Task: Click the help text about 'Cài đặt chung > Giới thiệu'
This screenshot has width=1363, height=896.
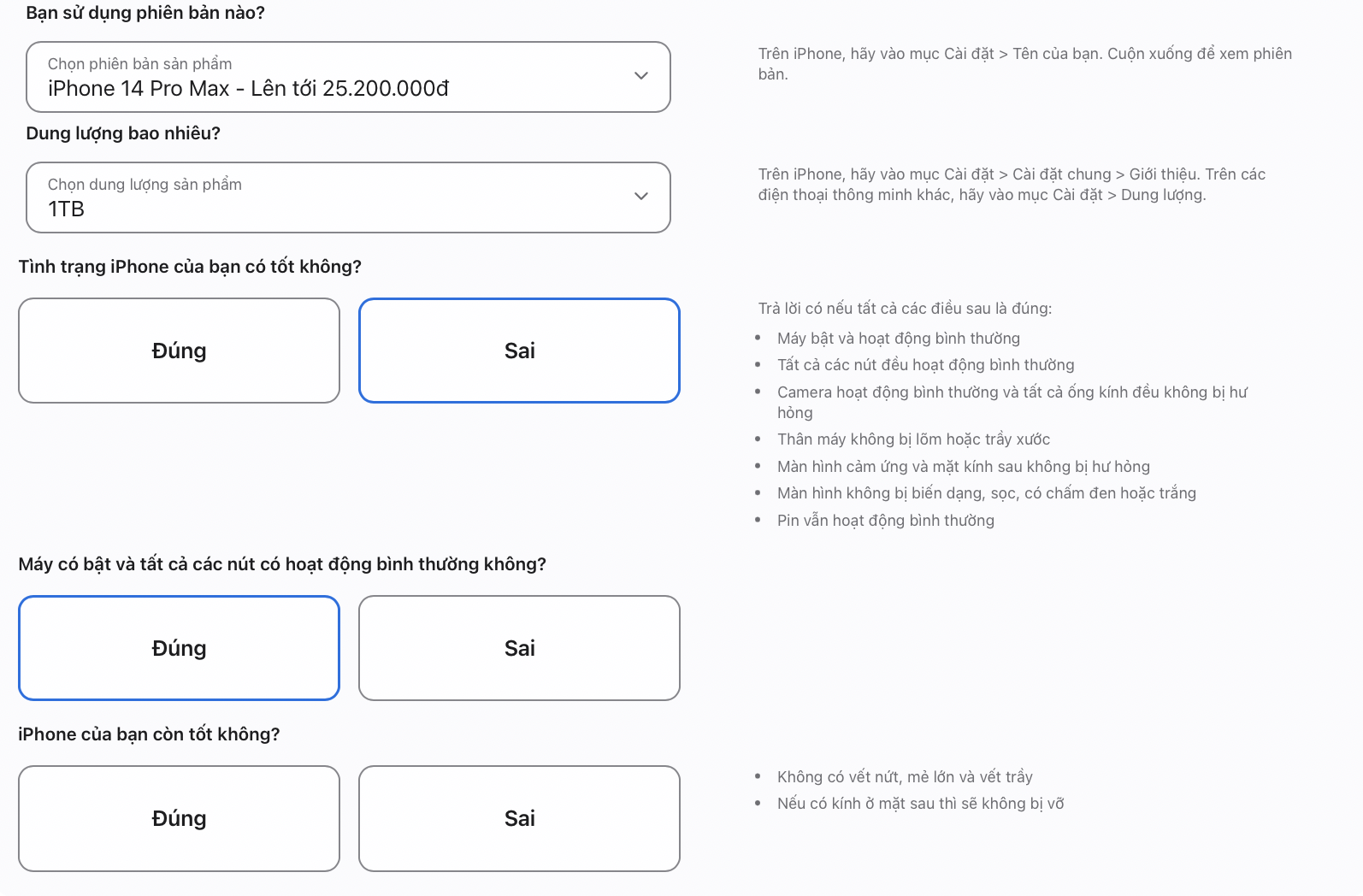Action: coord(1012,185)
